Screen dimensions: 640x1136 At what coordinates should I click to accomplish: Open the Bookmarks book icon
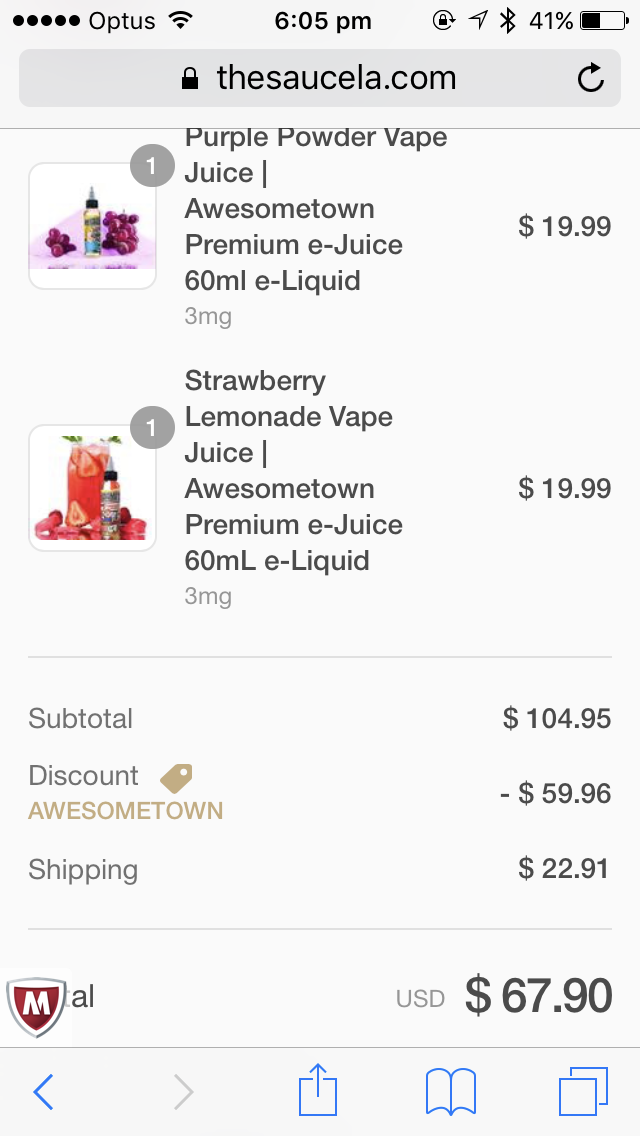pyautogui.click(x=450, y=1091)
